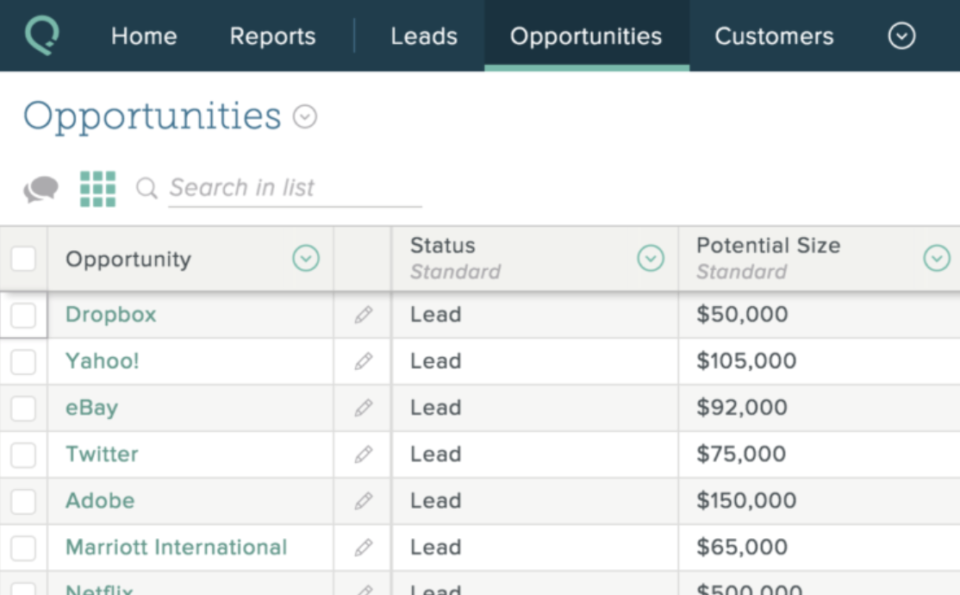Go to the Home tab
Viewport: 960px width, 595px height.
pos(144,36)
